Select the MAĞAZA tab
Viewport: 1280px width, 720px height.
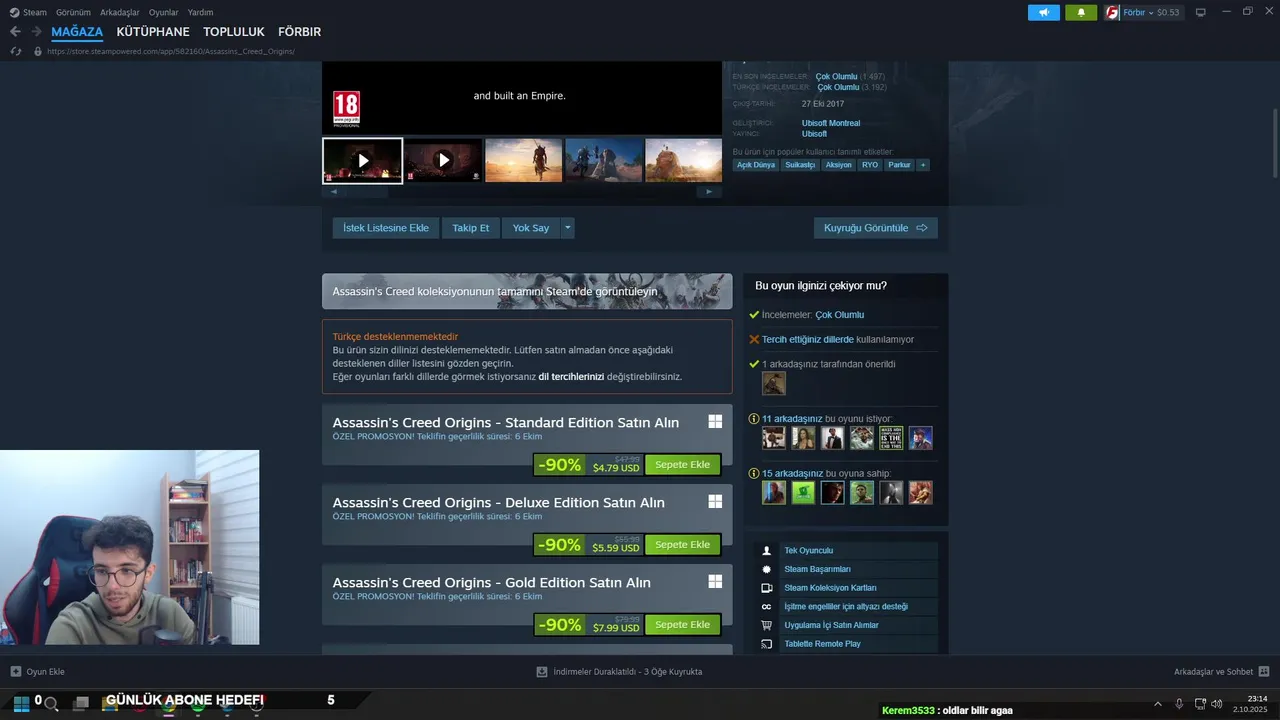(77, 32)
